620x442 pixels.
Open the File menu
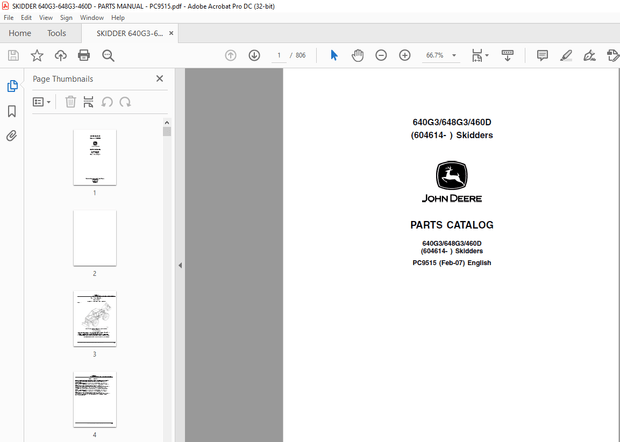coord(8,18)
